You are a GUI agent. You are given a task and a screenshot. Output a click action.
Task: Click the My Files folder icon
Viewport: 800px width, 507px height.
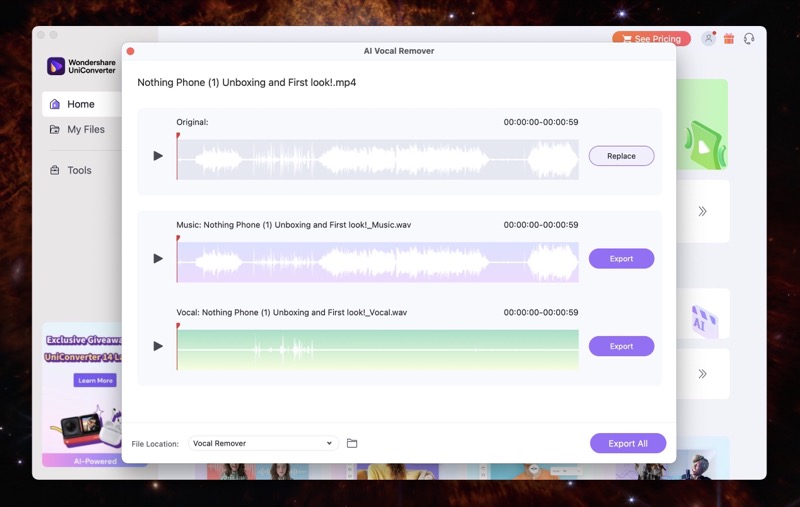[x=55, y=130]
